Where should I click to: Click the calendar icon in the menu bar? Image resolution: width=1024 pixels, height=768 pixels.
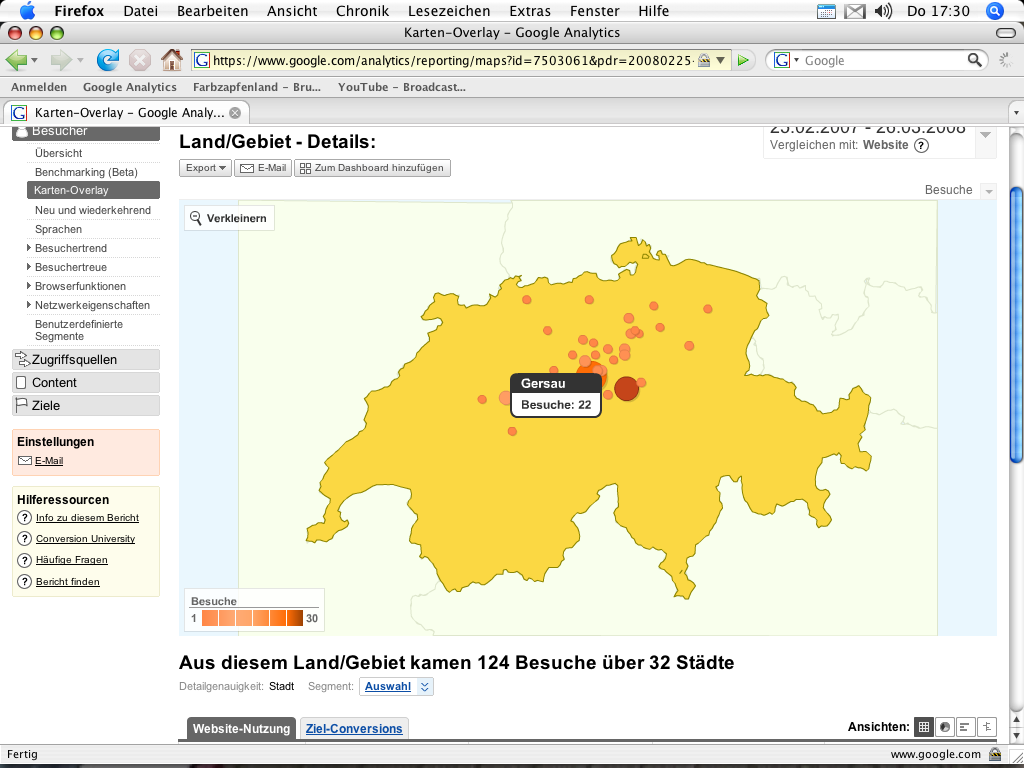(x=826, y=11)
